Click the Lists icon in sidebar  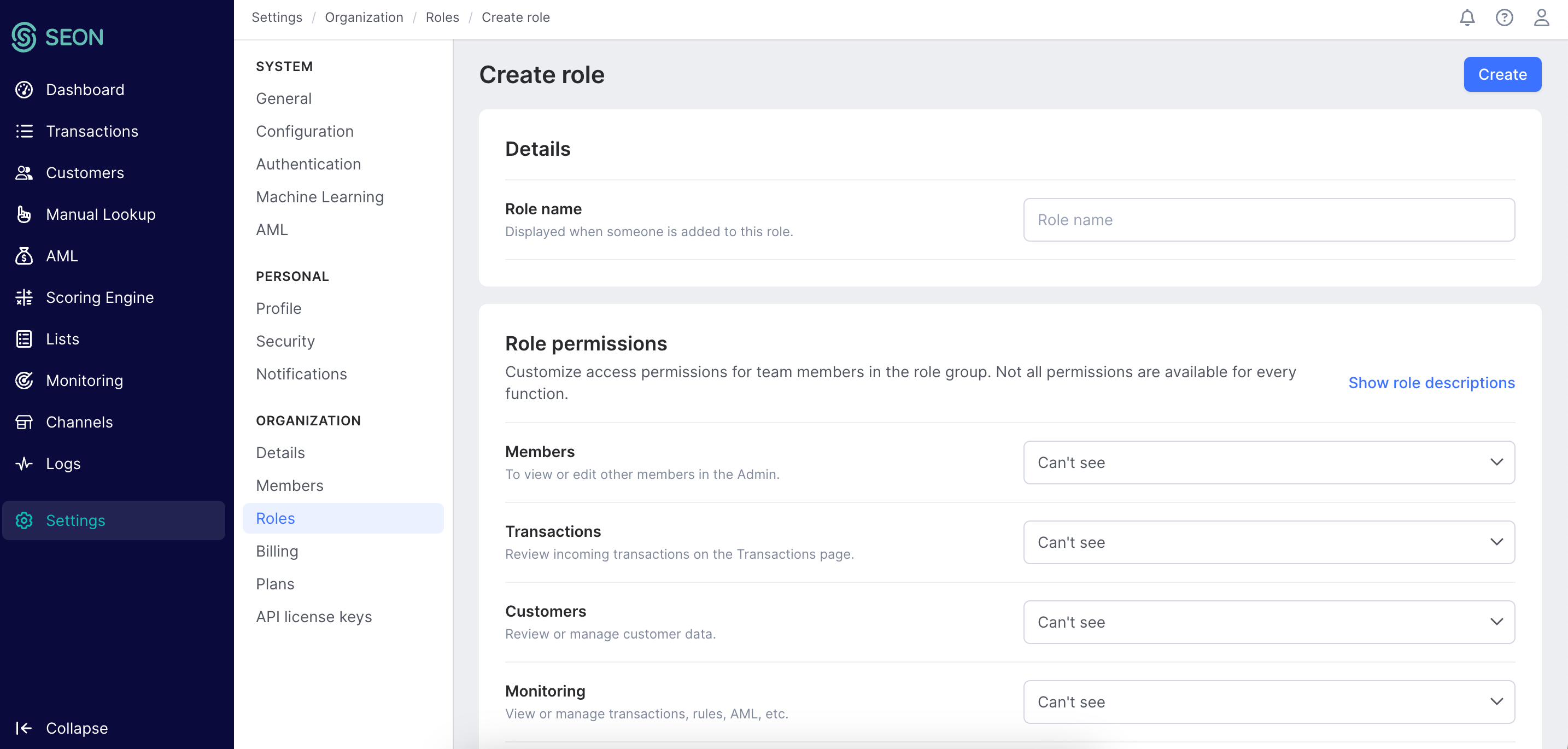pyautogui.click(x=25, y=339)
